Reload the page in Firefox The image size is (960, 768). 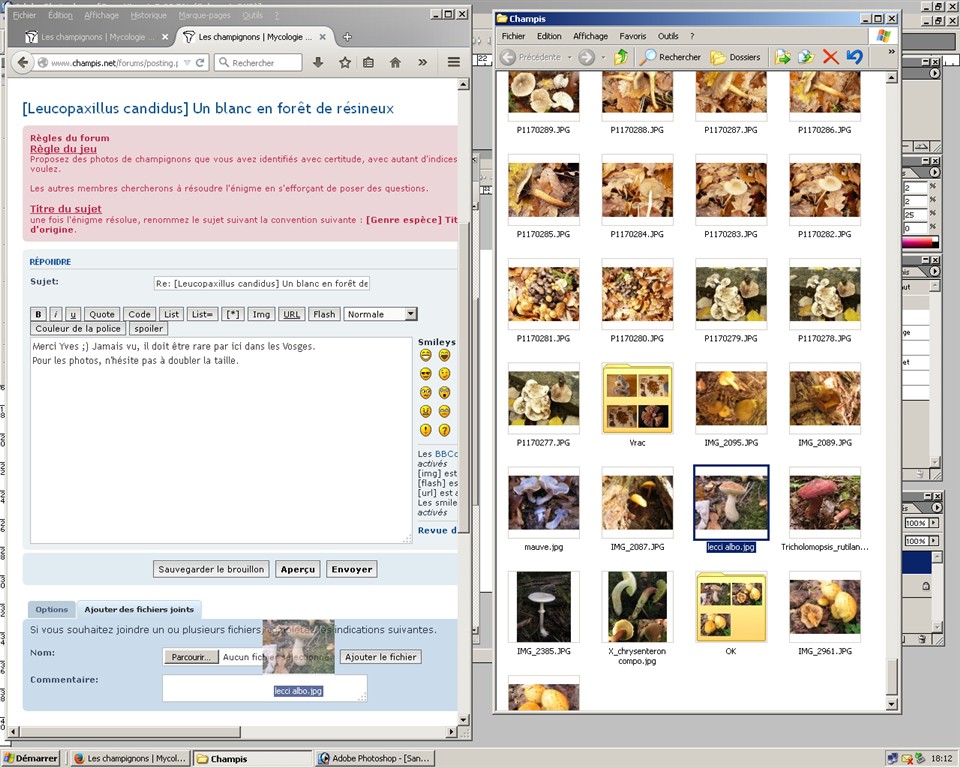tap(200, 62)
